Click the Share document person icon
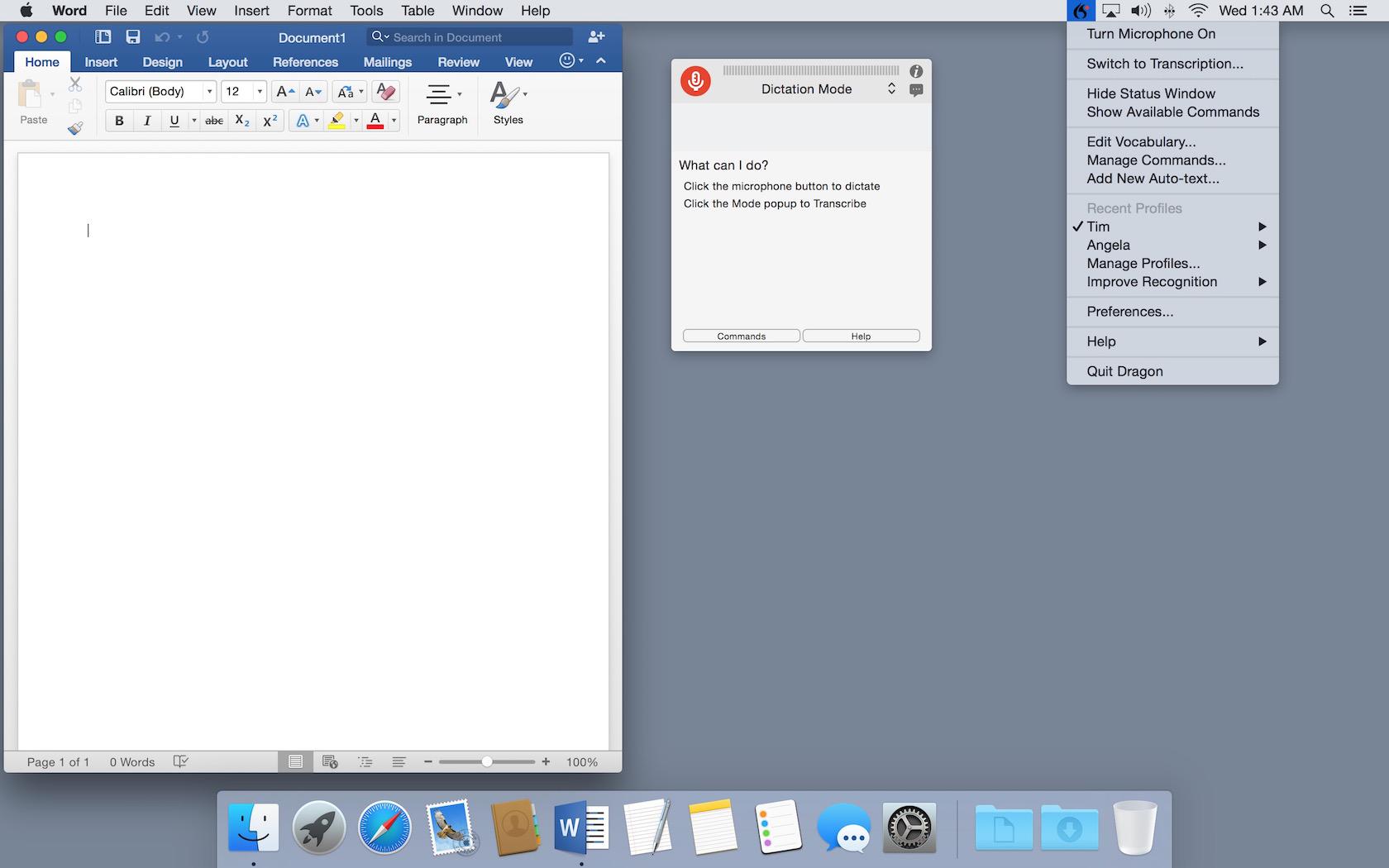This screenshot has height=868, width=1389. [596, 37]
